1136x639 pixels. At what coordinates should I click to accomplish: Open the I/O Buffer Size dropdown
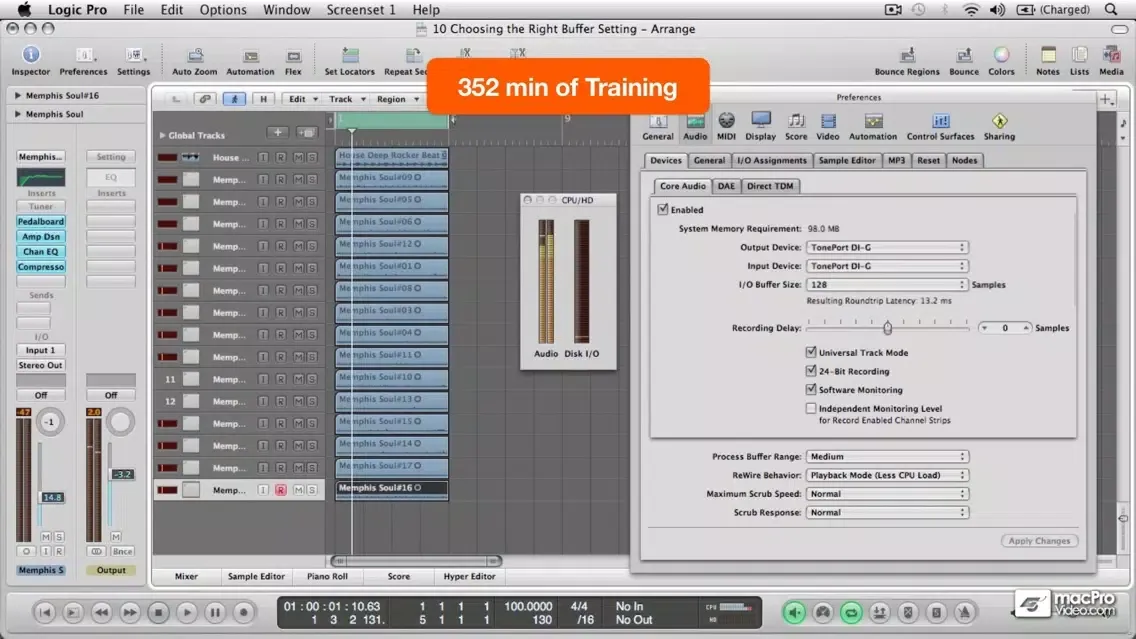[x=887, y=285]
